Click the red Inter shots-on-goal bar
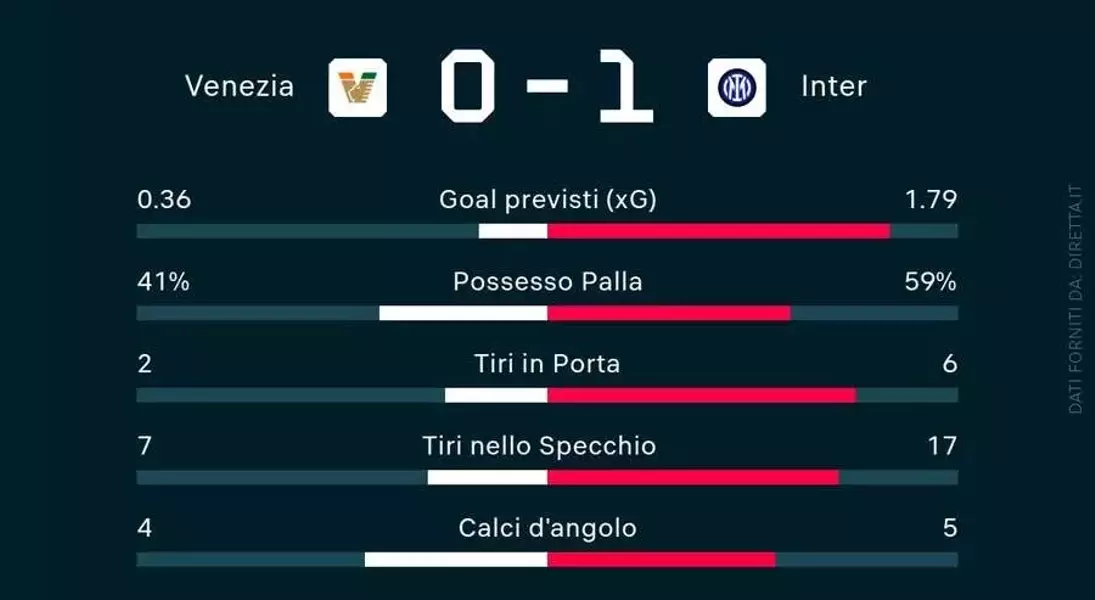This screenshot has width=1095, height=600. click(x=702, y=395)
